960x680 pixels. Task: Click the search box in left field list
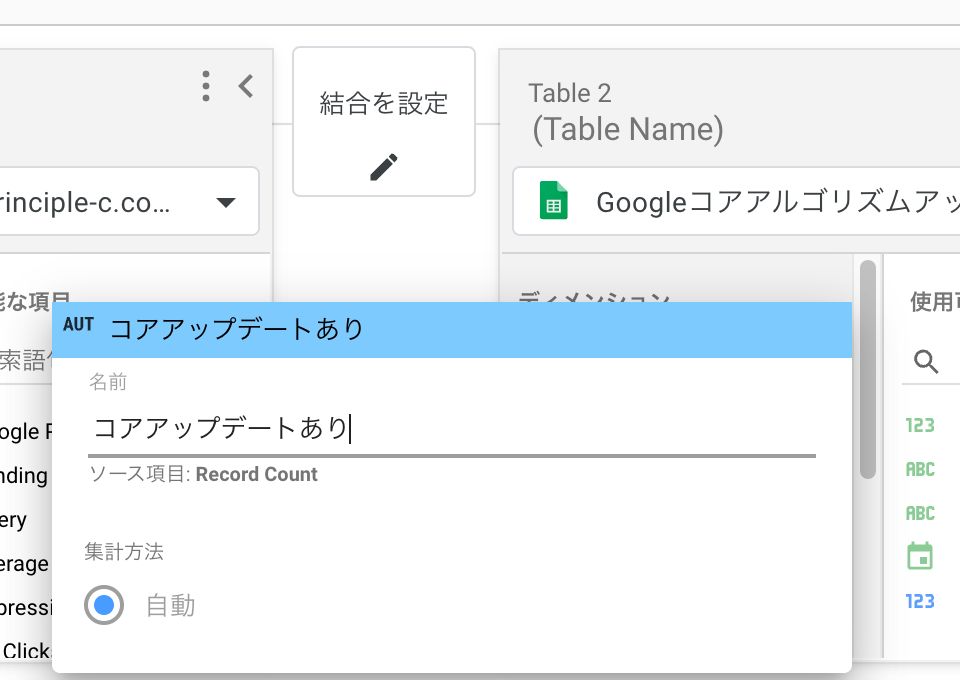[x=25, y=360]
